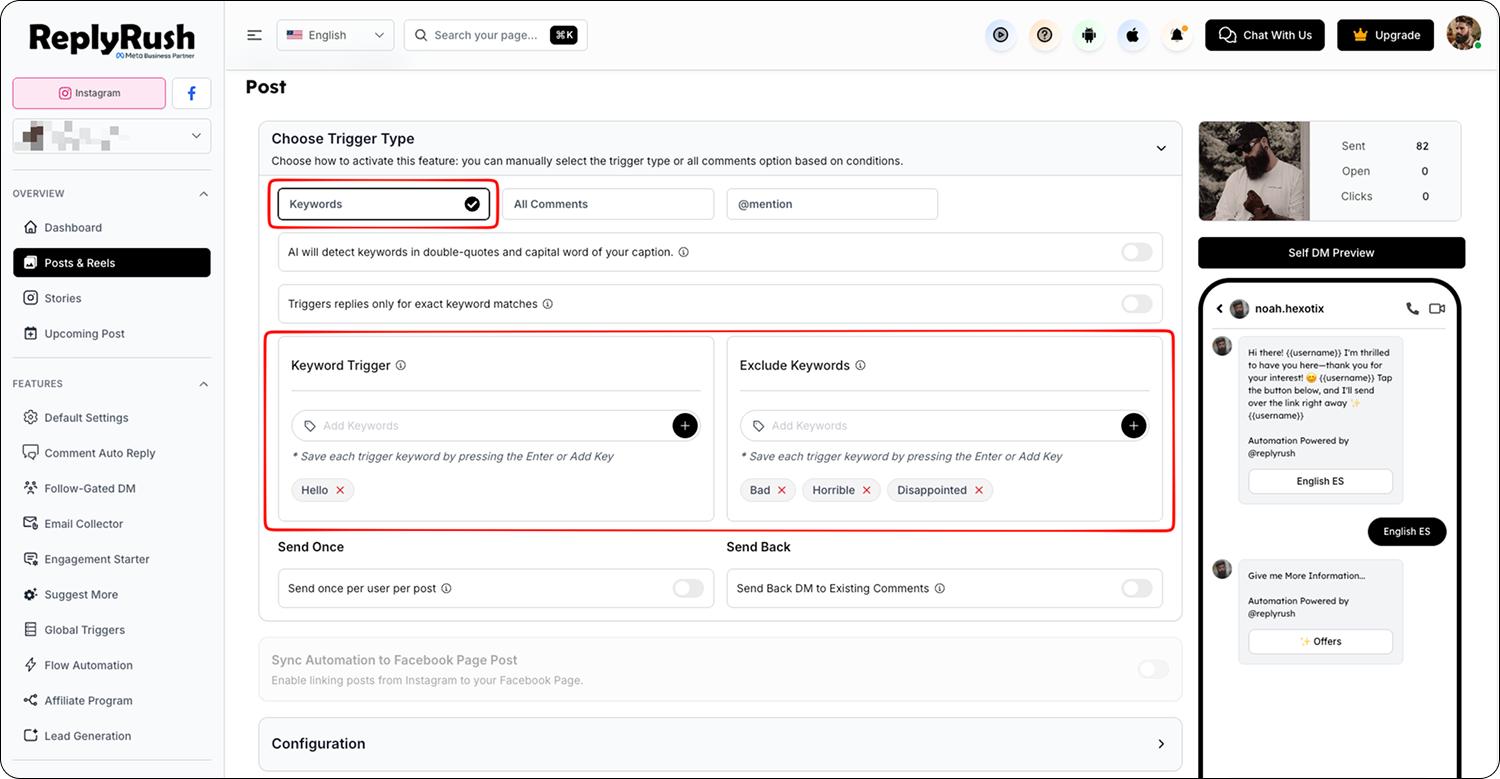
Task: Show info for Exclude Keywords
Action: [x=860, y=366]
